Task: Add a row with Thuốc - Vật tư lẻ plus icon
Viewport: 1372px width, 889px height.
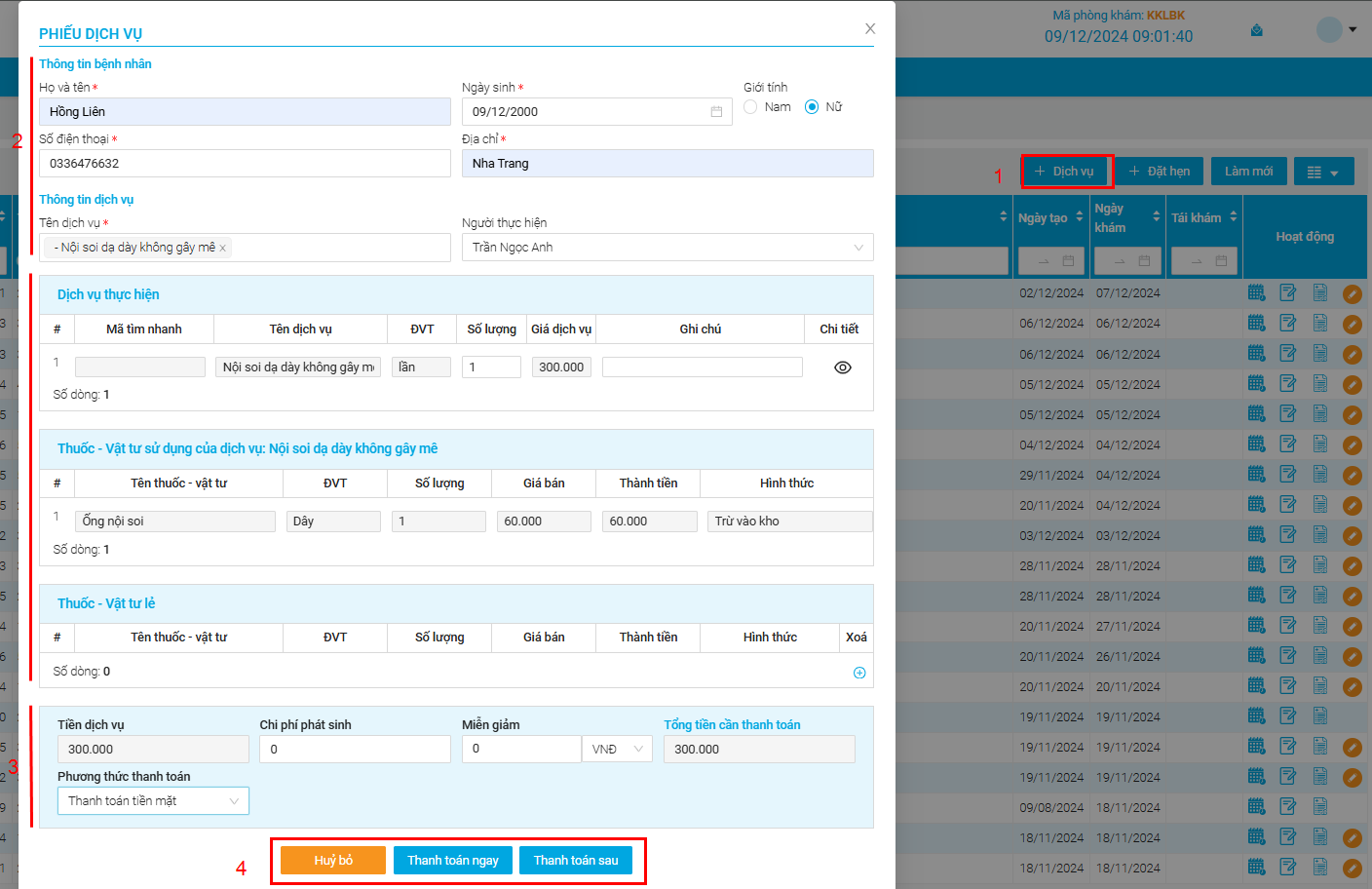Action: pos(859,673)
